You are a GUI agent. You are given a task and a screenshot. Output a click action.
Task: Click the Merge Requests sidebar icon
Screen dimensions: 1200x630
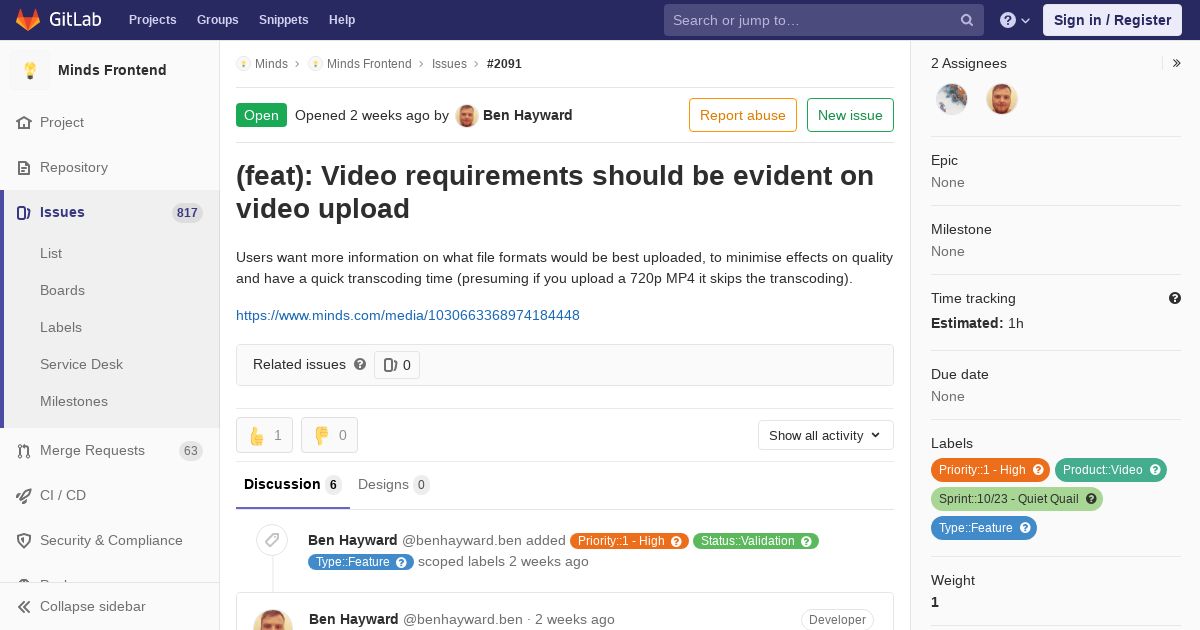24,451
